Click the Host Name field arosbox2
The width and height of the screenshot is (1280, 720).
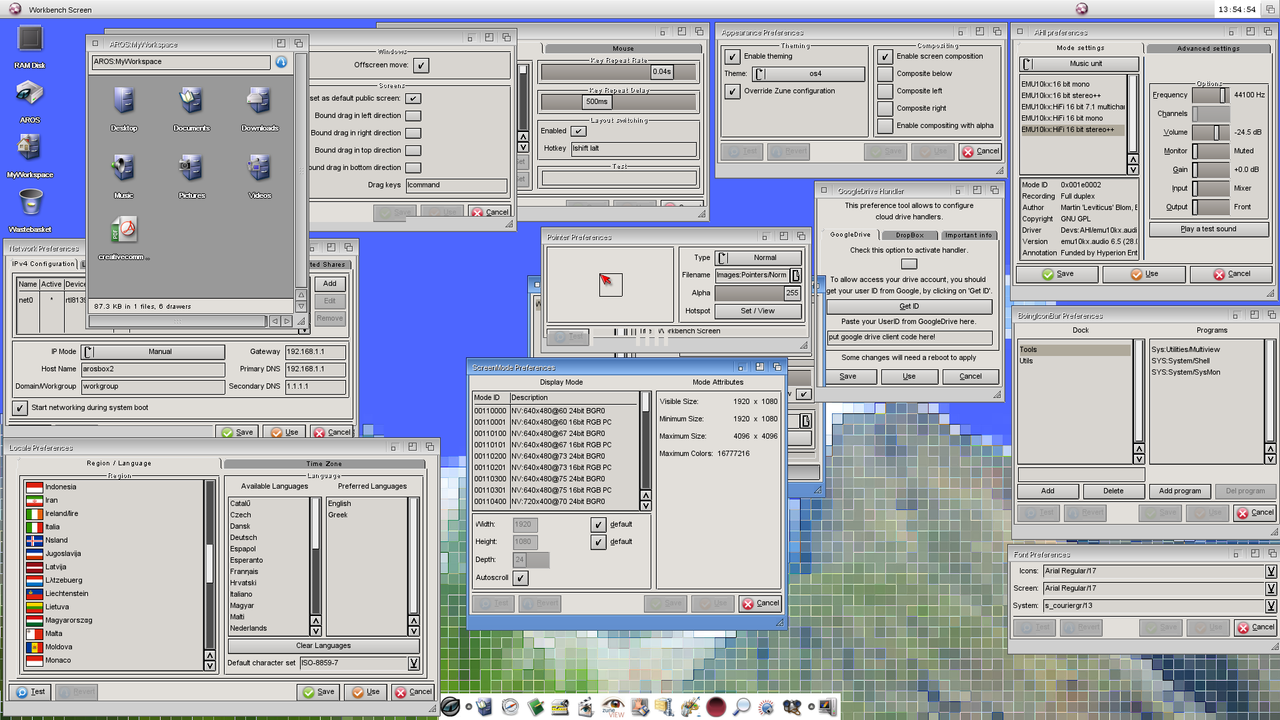(x=153, y=369)
